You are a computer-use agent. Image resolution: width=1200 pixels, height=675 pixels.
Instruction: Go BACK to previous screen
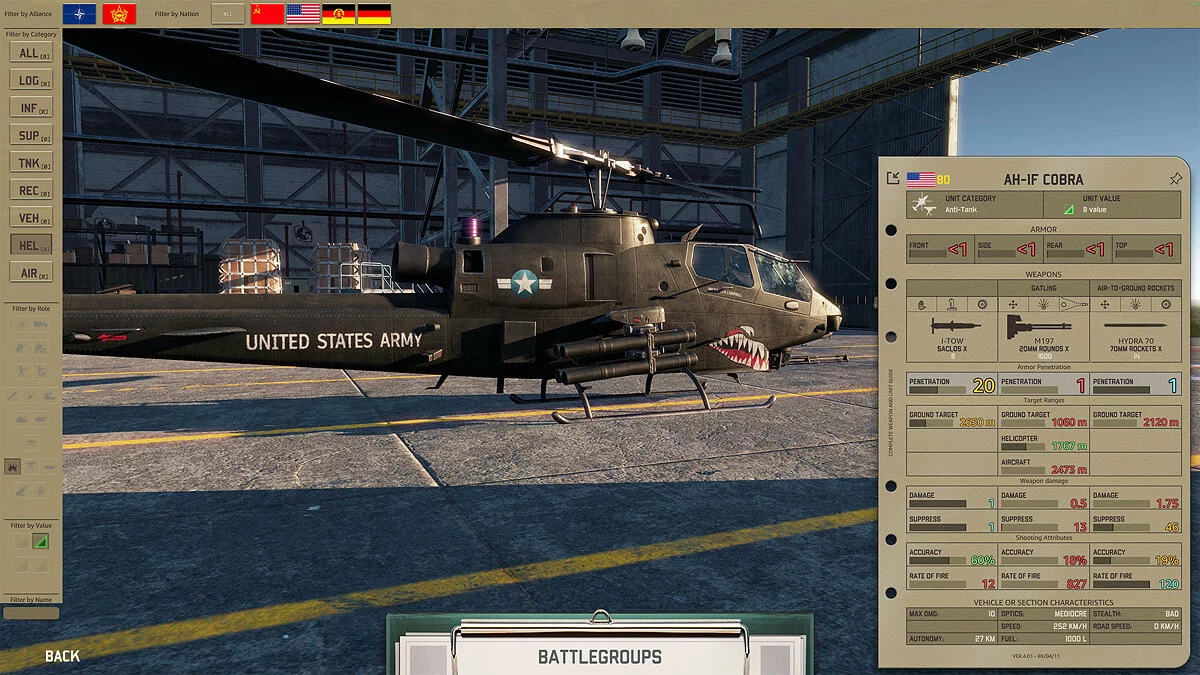point(62,656)
